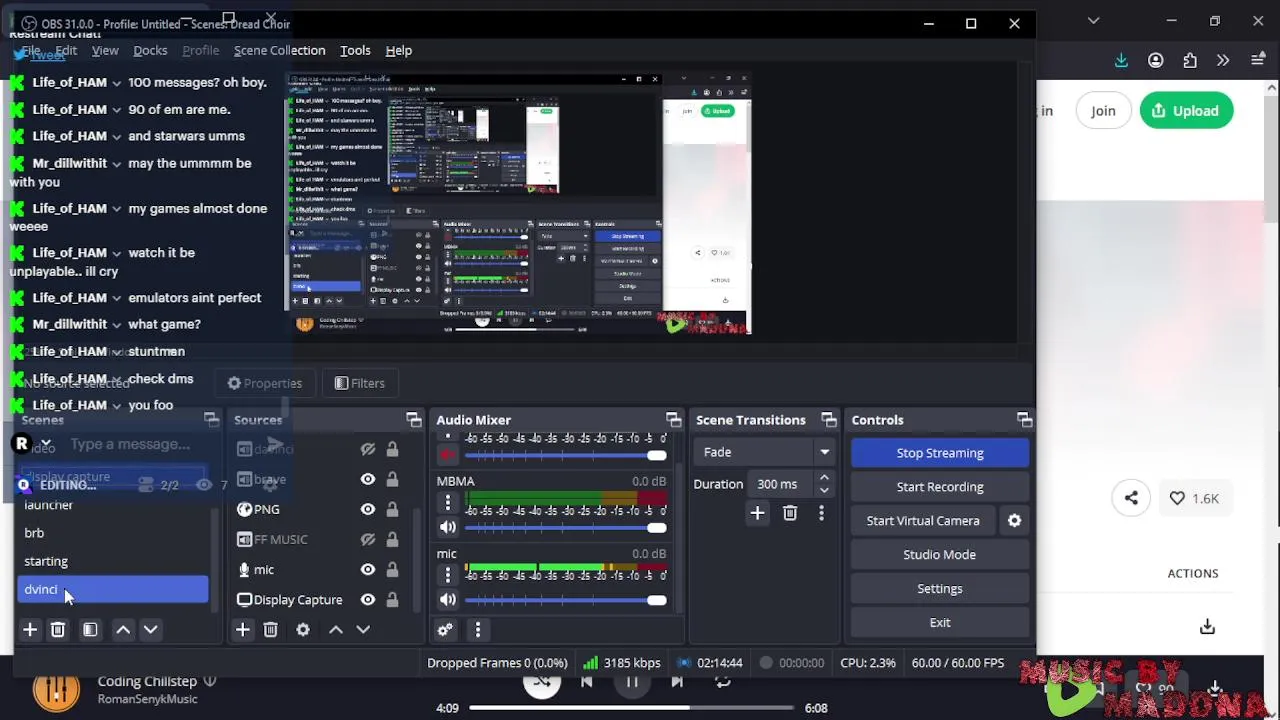
Task: Open OBS Settings from Controls
Action: tap(940, 588)
